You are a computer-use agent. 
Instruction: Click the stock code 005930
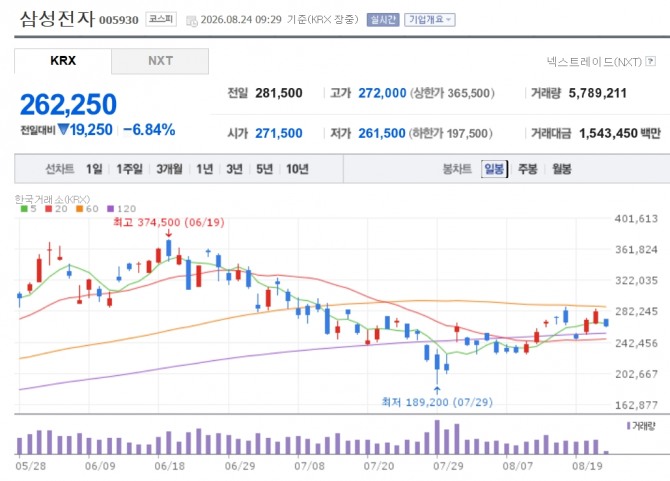[x=119, y=21]
